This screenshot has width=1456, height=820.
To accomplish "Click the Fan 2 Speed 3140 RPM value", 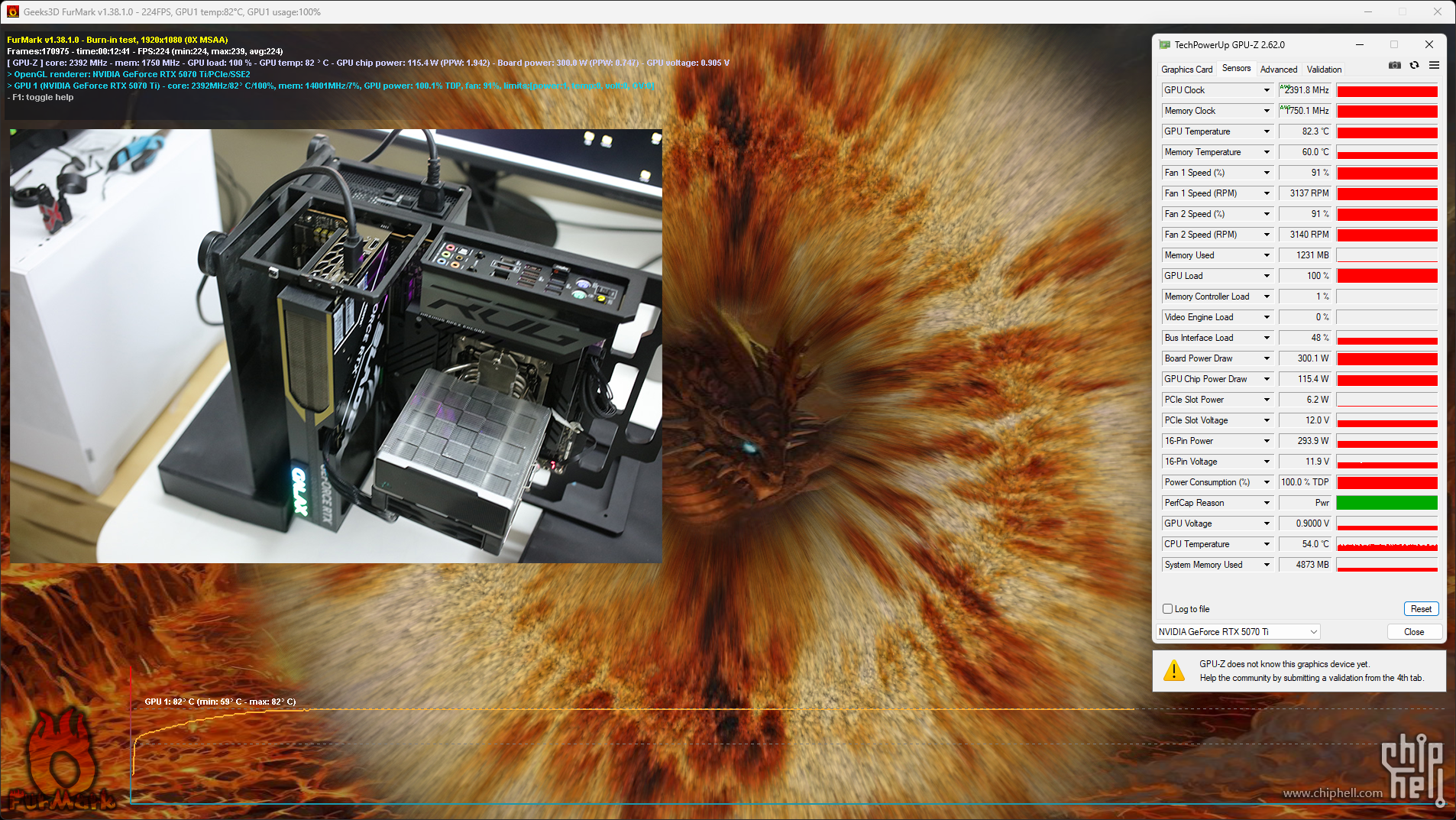I will [1305, 235].
